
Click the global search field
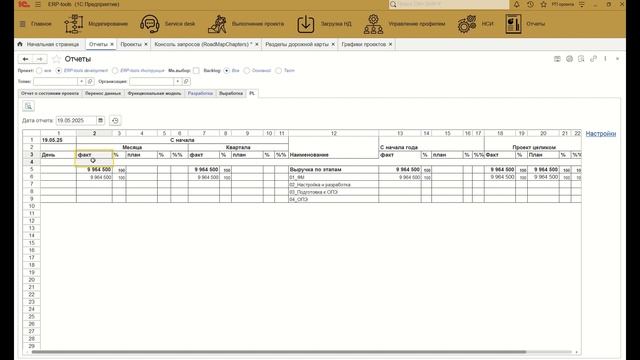[448, 4]
